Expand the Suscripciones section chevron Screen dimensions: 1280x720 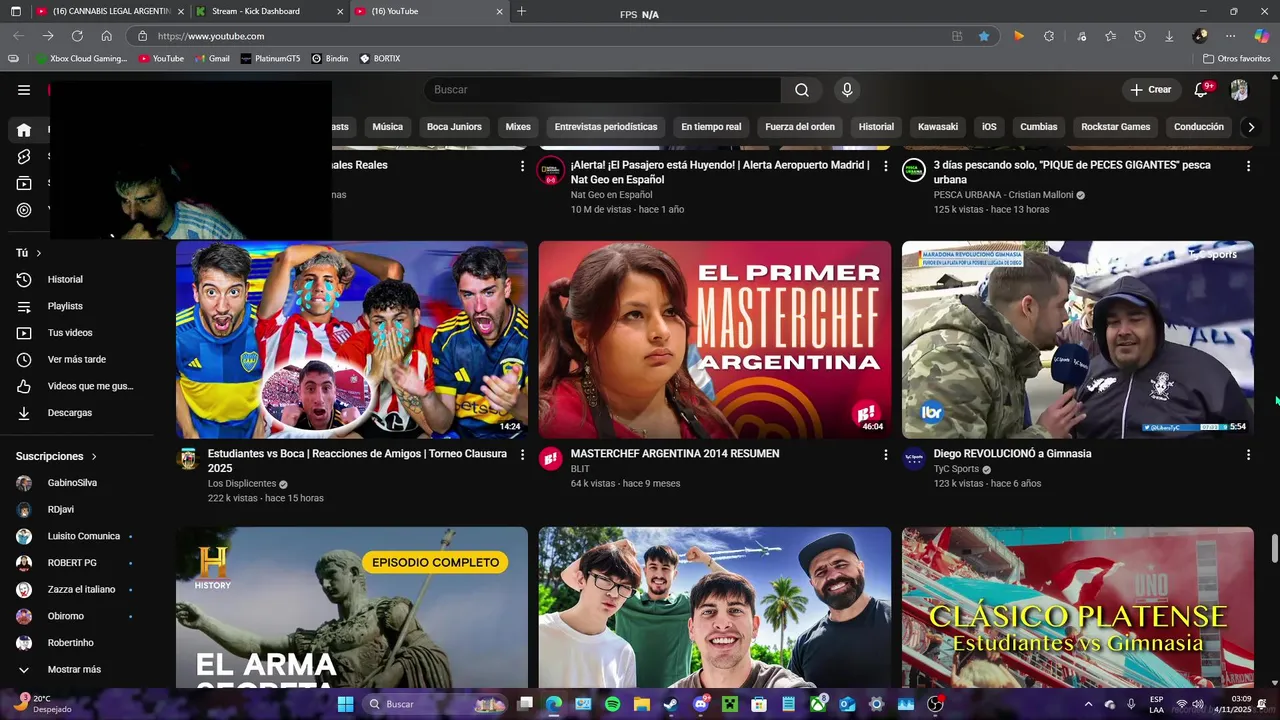point(94,456)
